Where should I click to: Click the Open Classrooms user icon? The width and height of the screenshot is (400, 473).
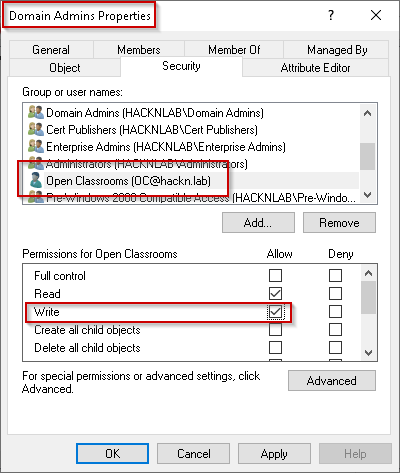coord(36,181)
